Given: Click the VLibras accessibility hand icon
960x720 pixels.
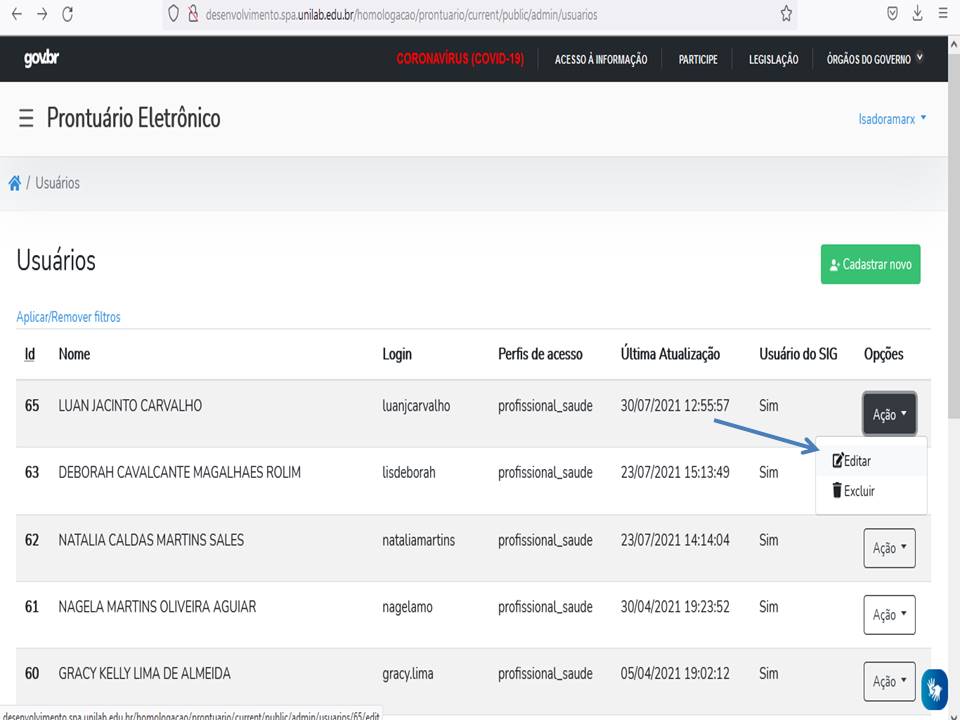Looking at the screenshot, I should point(934,689).
